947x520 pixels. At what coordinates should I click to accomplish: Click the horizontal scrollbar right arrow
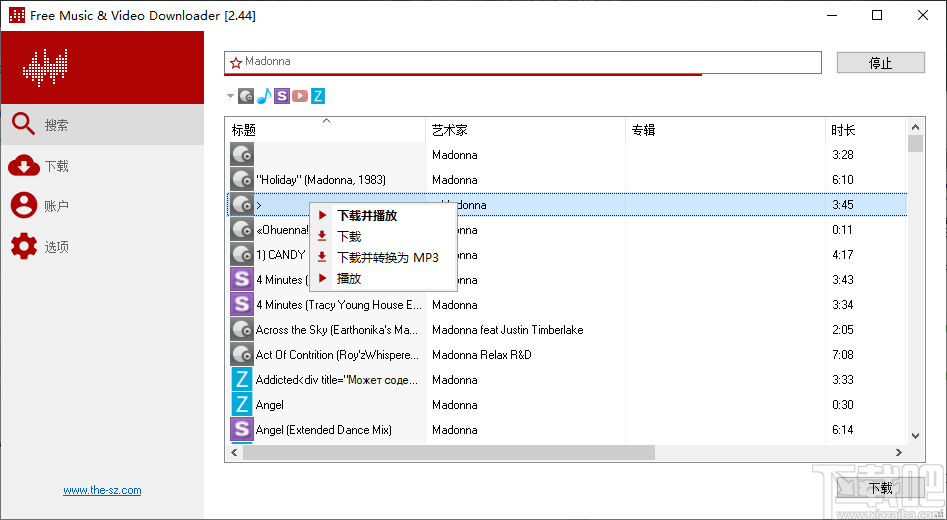(x=899, y=452)
